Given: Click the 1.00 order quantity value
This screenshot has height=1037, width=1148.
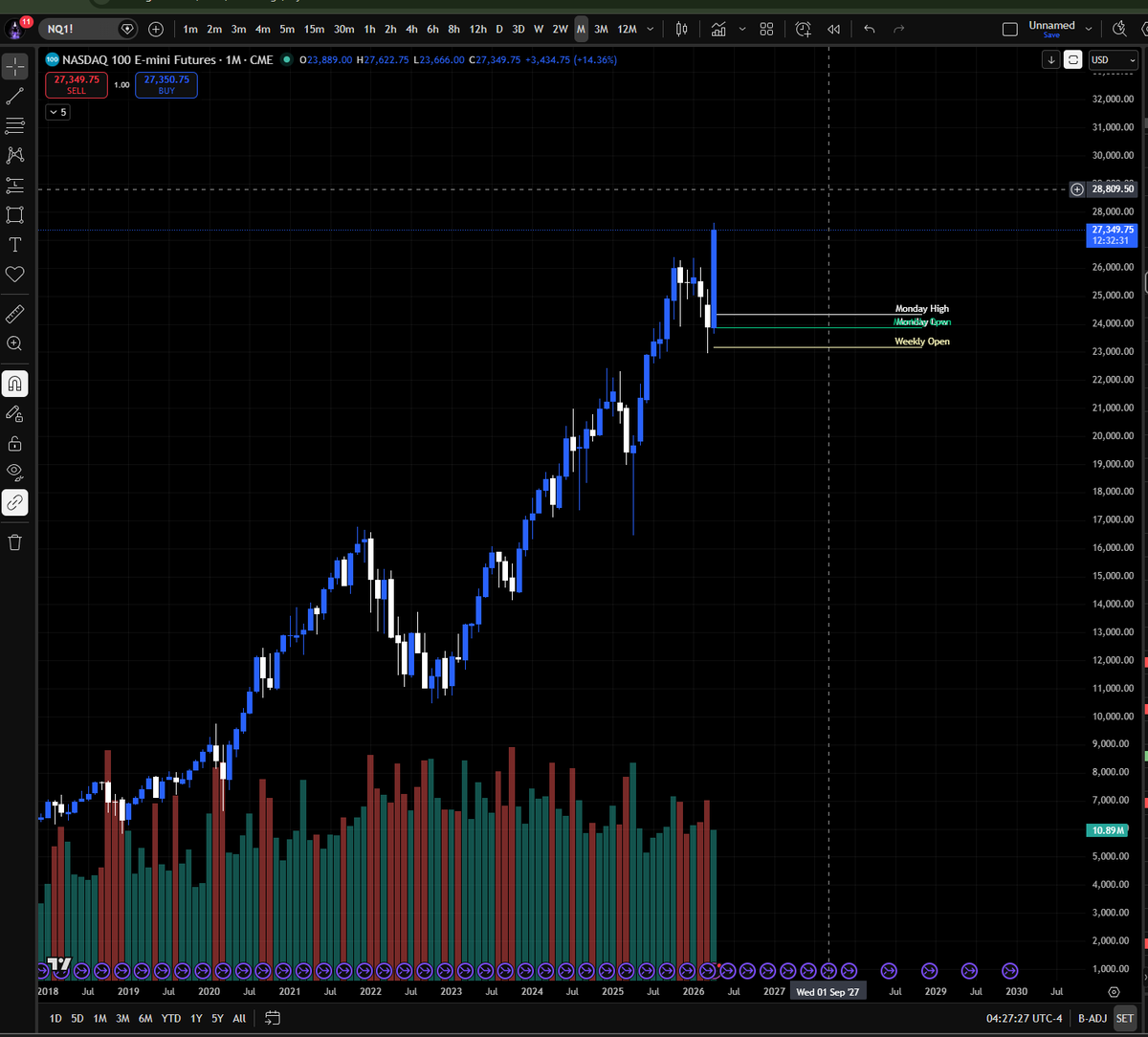Looking at the screenshot, I should pos(121,85).
